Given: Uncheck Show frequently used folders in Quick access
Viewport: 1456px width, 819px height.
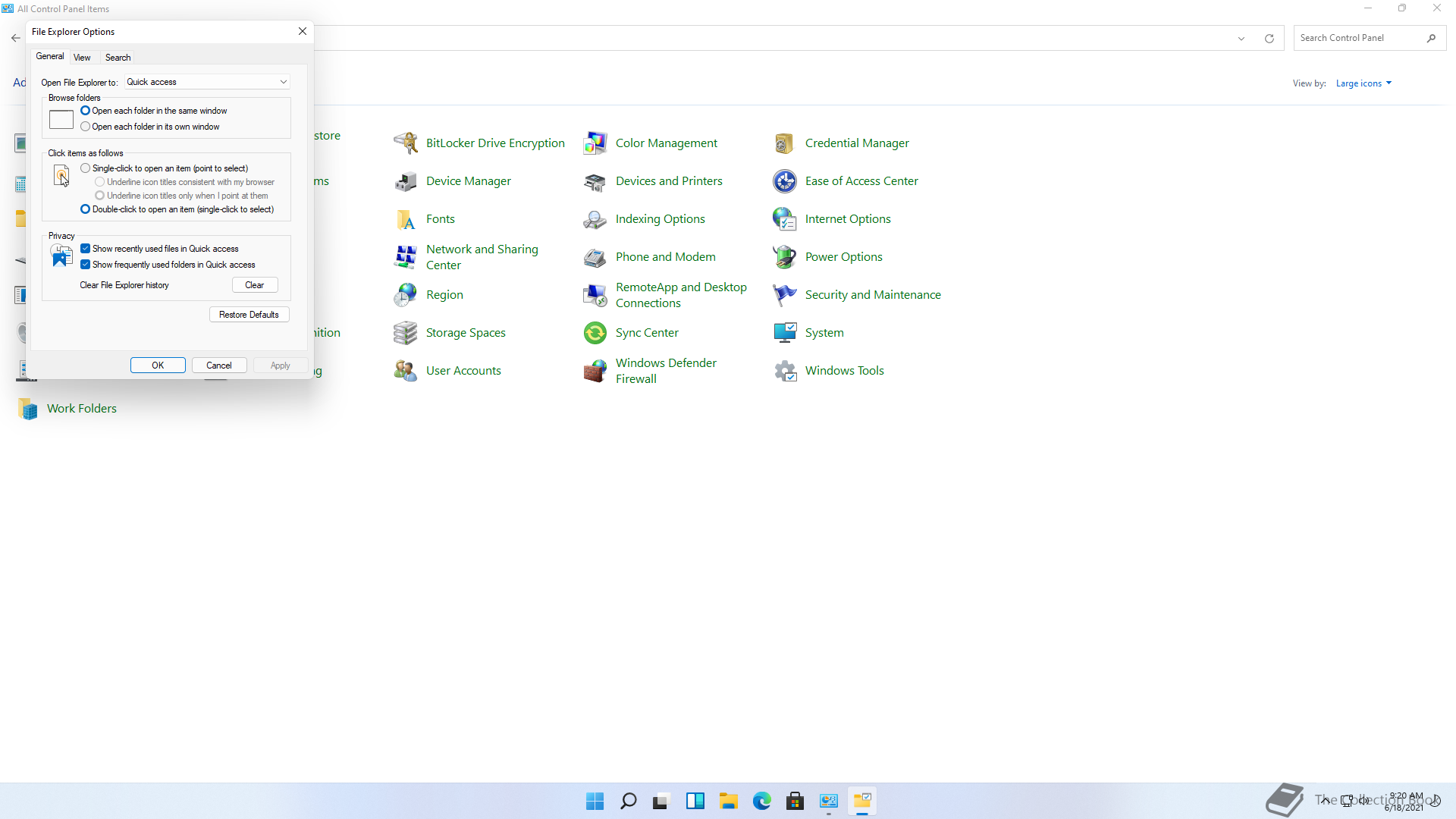Looking at the screenshot, I should (168, 265).
